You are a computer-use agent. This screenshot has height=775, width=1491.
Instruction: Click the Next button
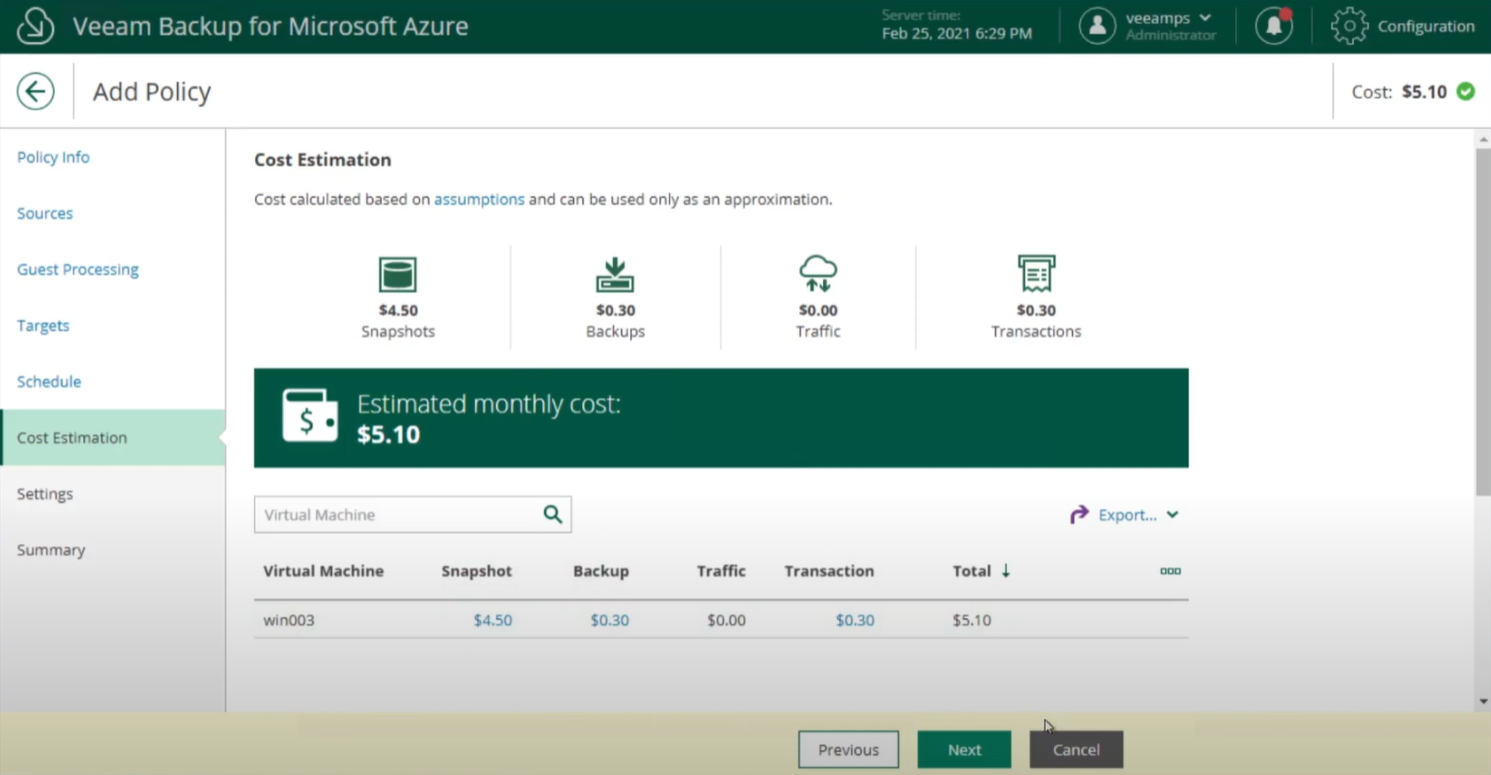964,750
